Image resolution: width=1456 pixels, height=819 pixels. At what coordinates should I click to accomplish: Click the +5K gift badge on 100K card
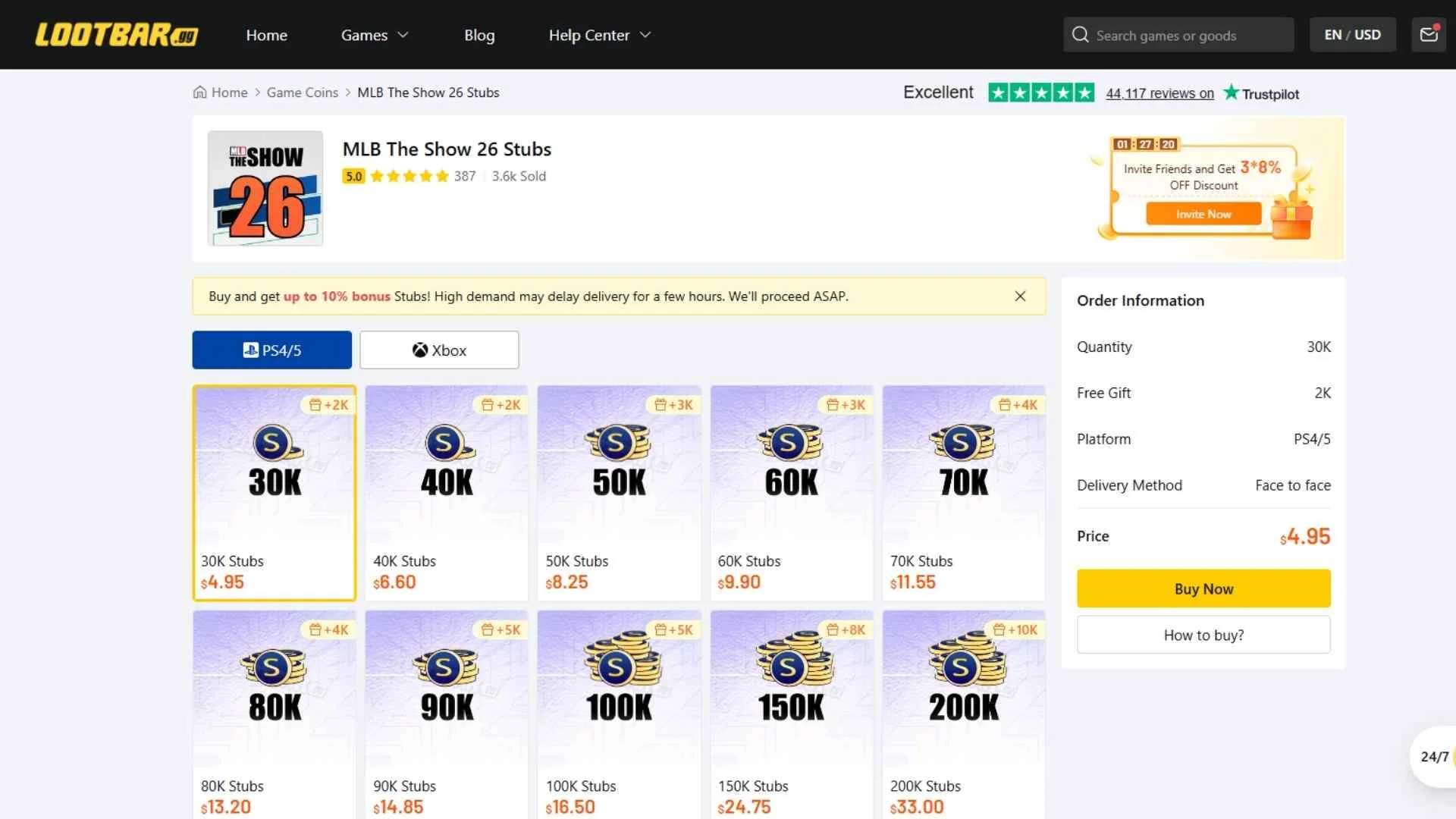tap(673, 630)
